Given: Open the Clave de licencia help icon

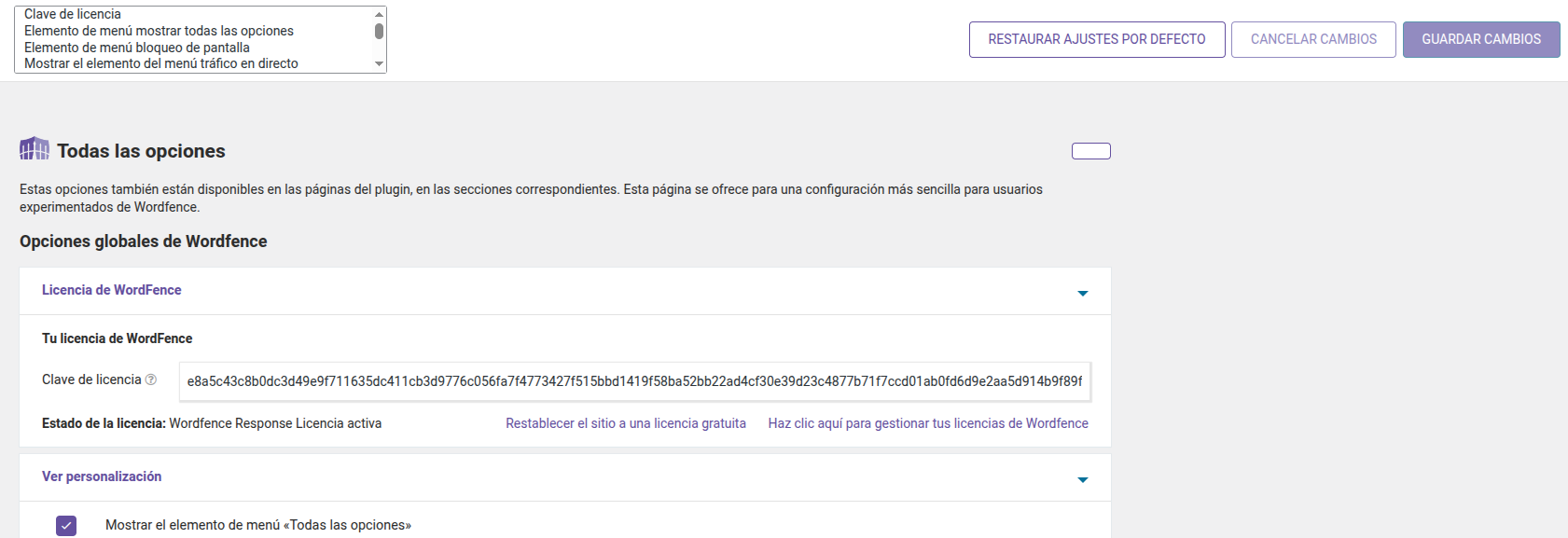Looking at the screenshot, I should [151, 379].
